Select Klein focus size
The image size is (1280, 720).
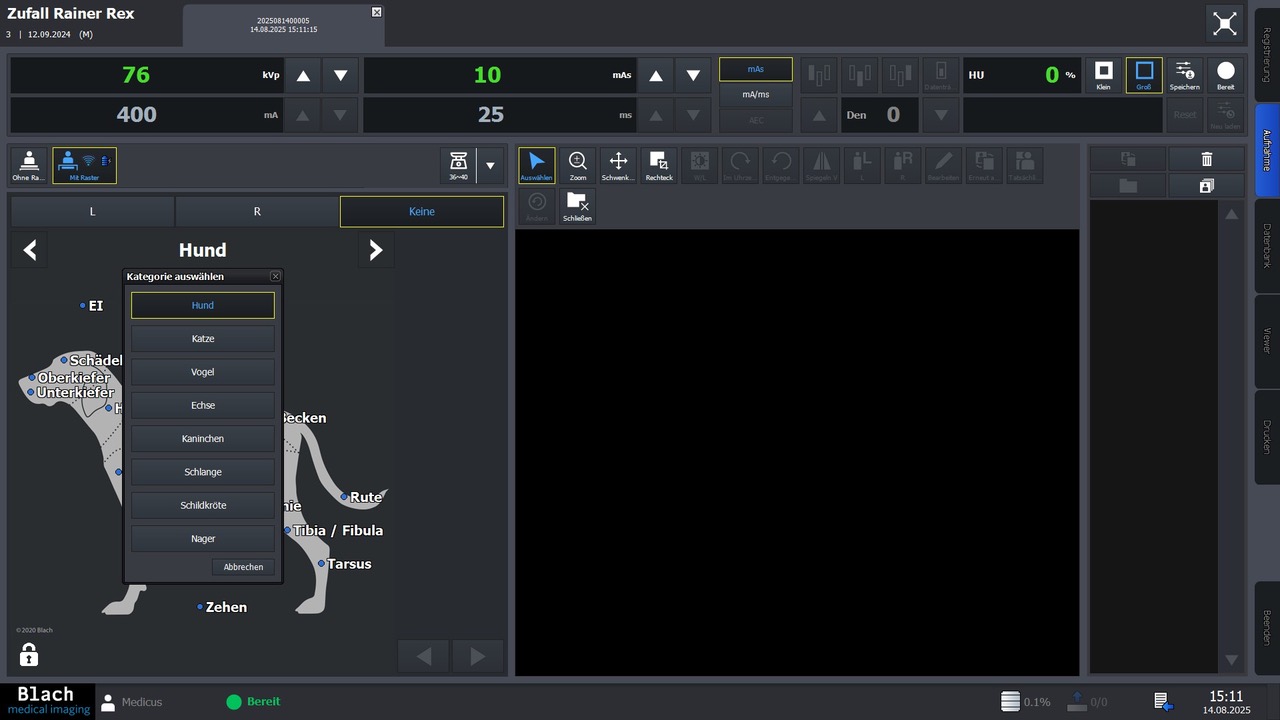1103,75
